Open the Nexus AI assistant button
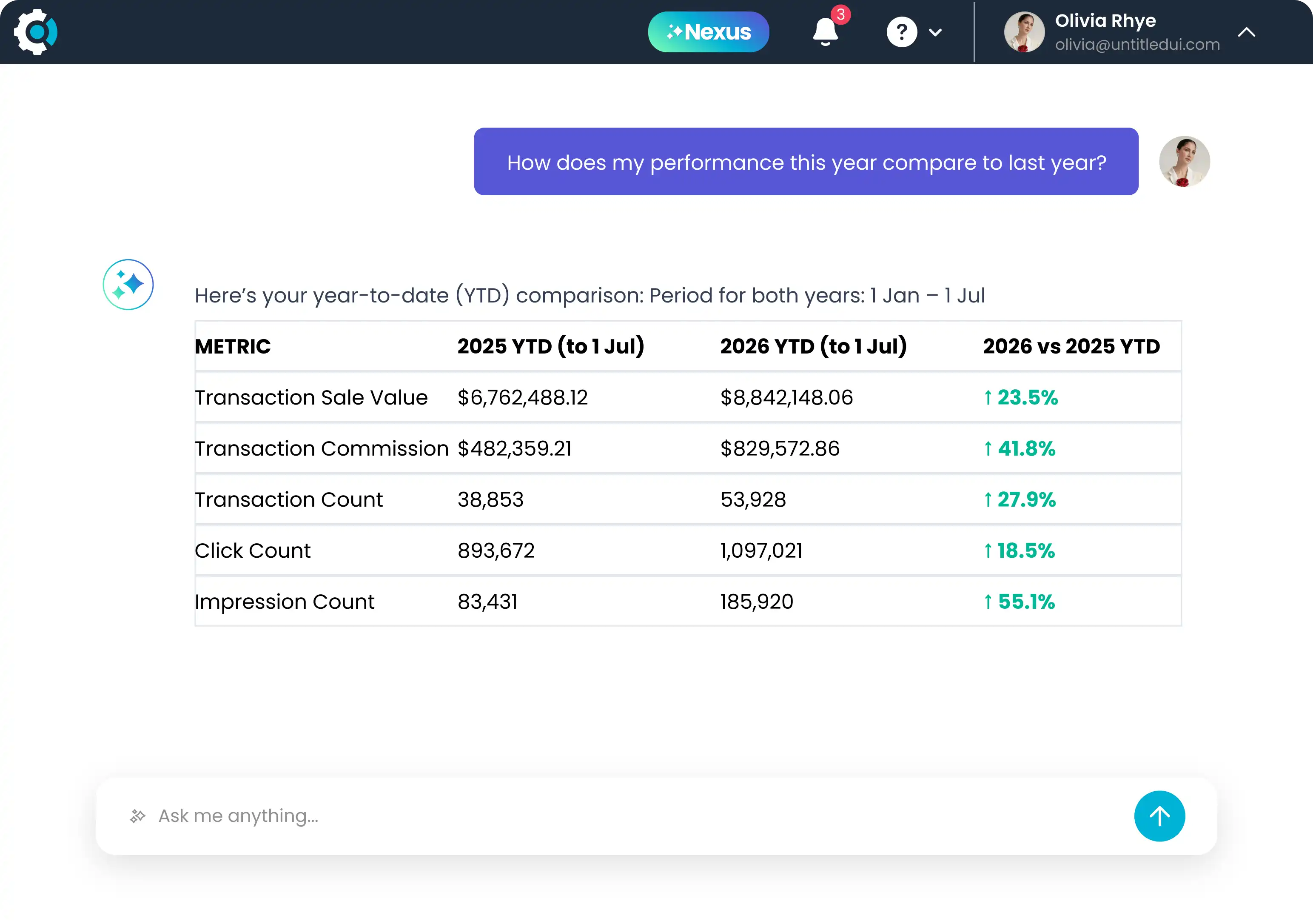 (x=708, y=32)
